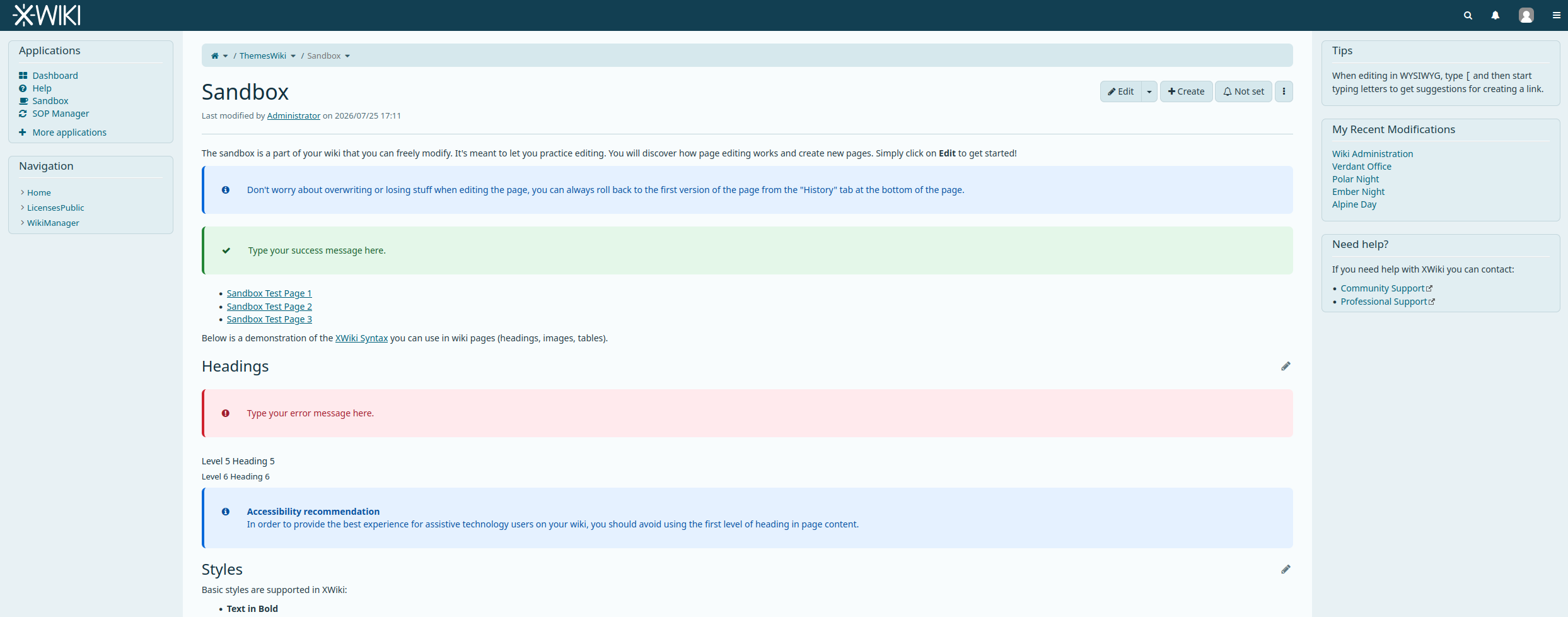Image resolution: width=1568 pixels, height=617 pixels.
Task: Open Sandbox Test Page 2 link
Action: (x=269, y=307)
